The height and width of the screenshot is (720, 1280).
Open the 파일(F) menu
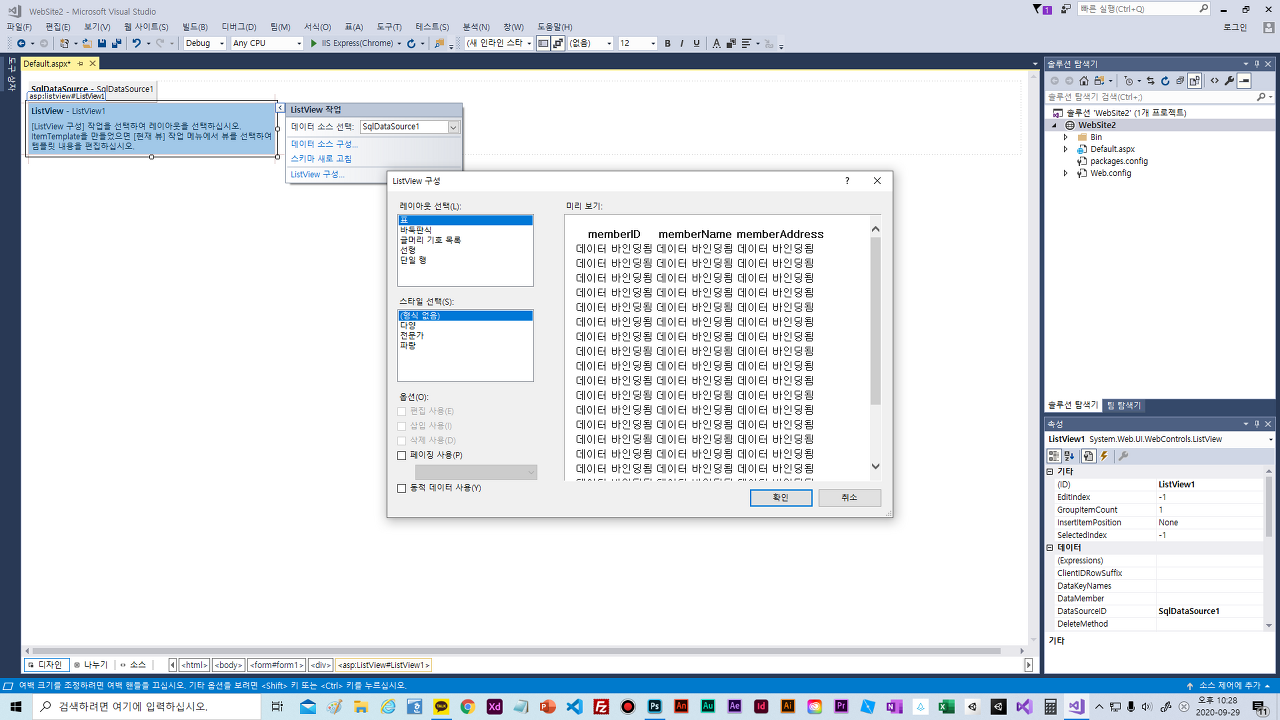click(x=19, y=27)
